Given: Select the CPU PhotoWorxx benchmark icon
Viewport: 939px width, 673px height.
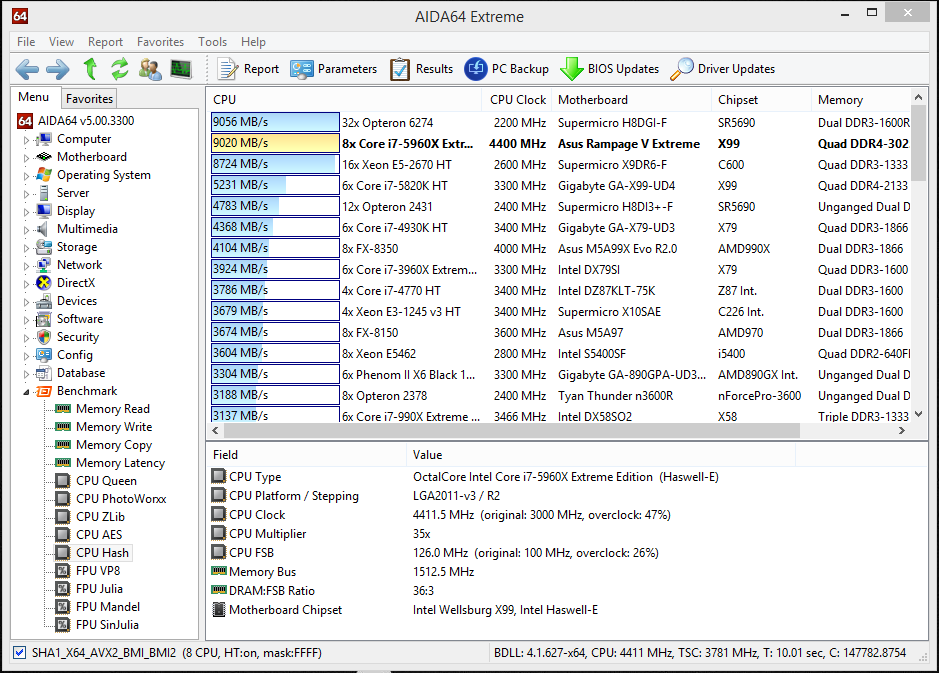Looking at the screenshot, I should coord(63,499).
